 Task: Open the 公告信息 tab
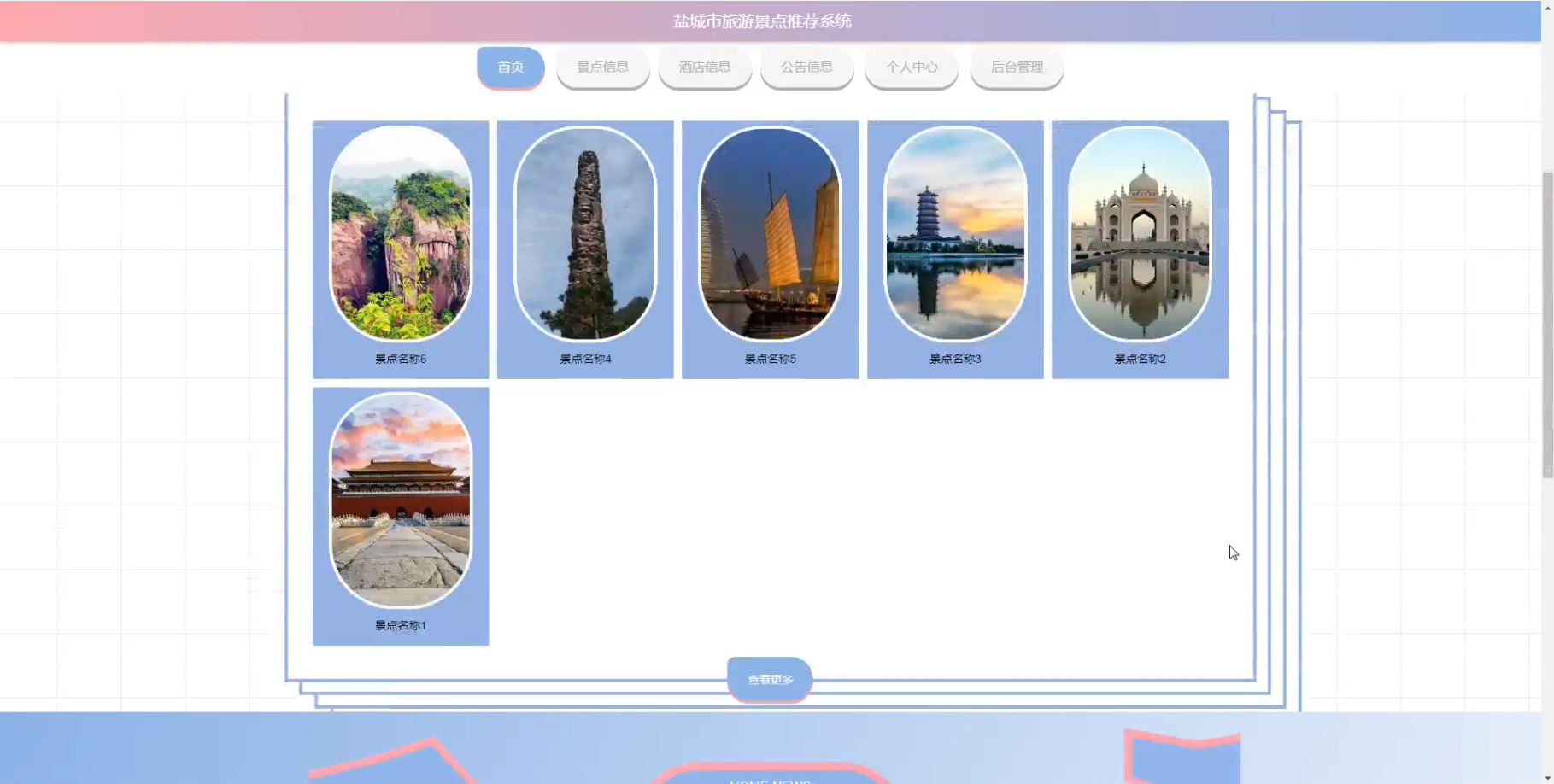(x=806, y=67)
